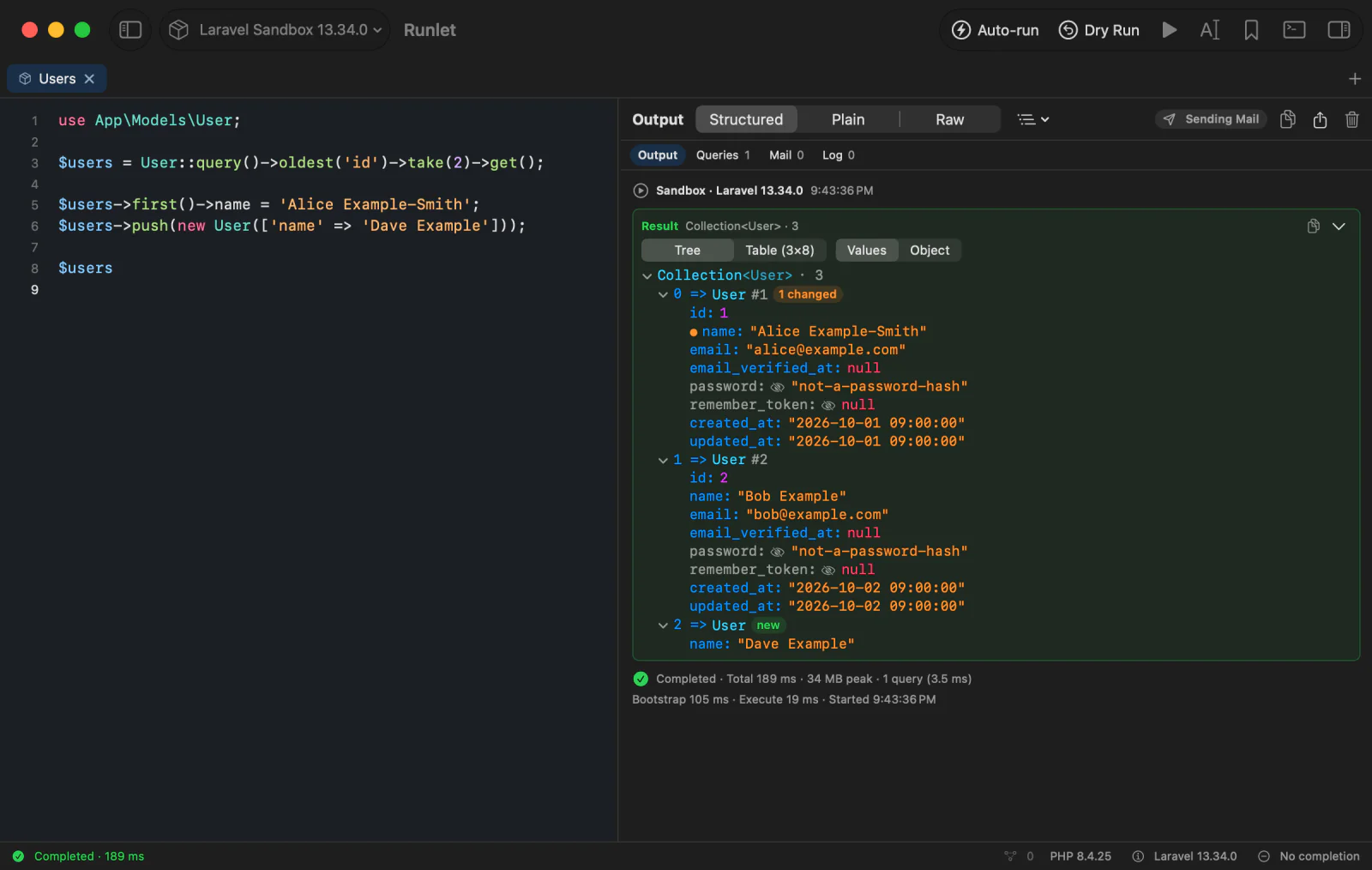Add a new tab with the plus icon

pos(1355,79)
